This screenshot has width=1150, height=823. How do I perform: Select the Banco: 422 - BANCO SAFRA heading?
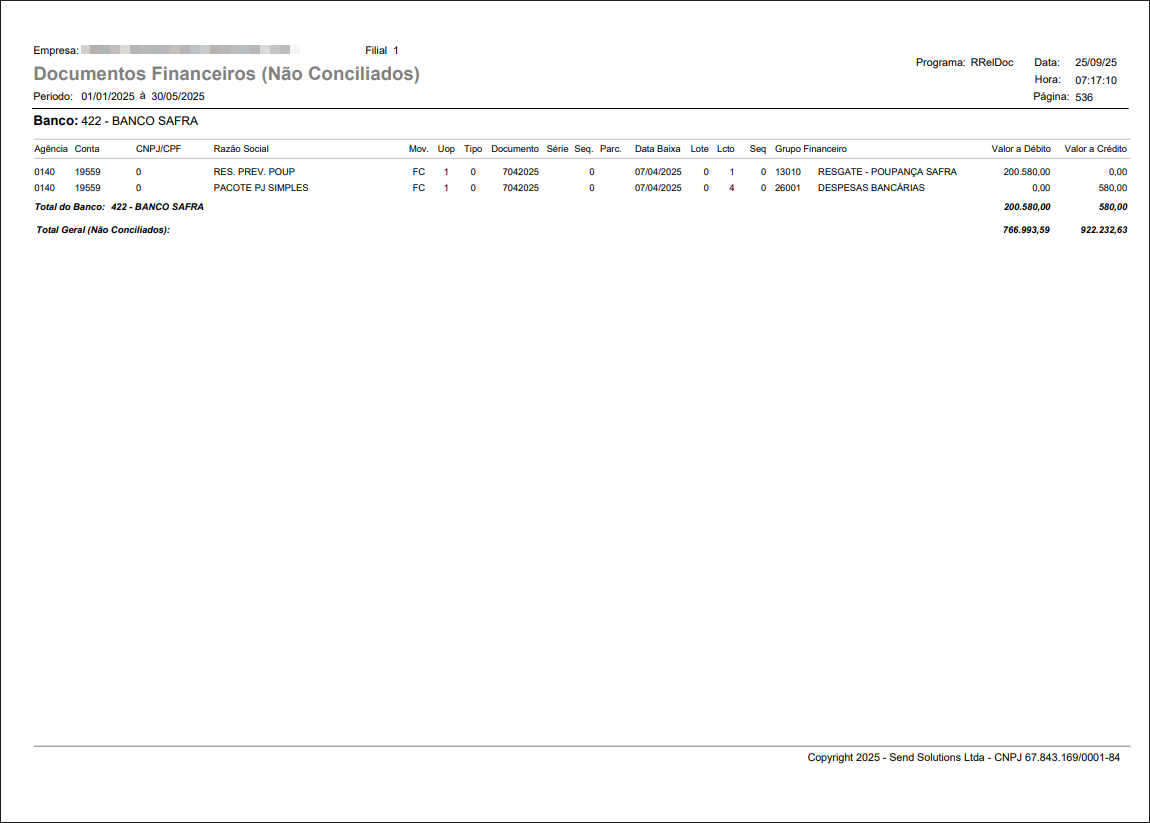point(116,121)
